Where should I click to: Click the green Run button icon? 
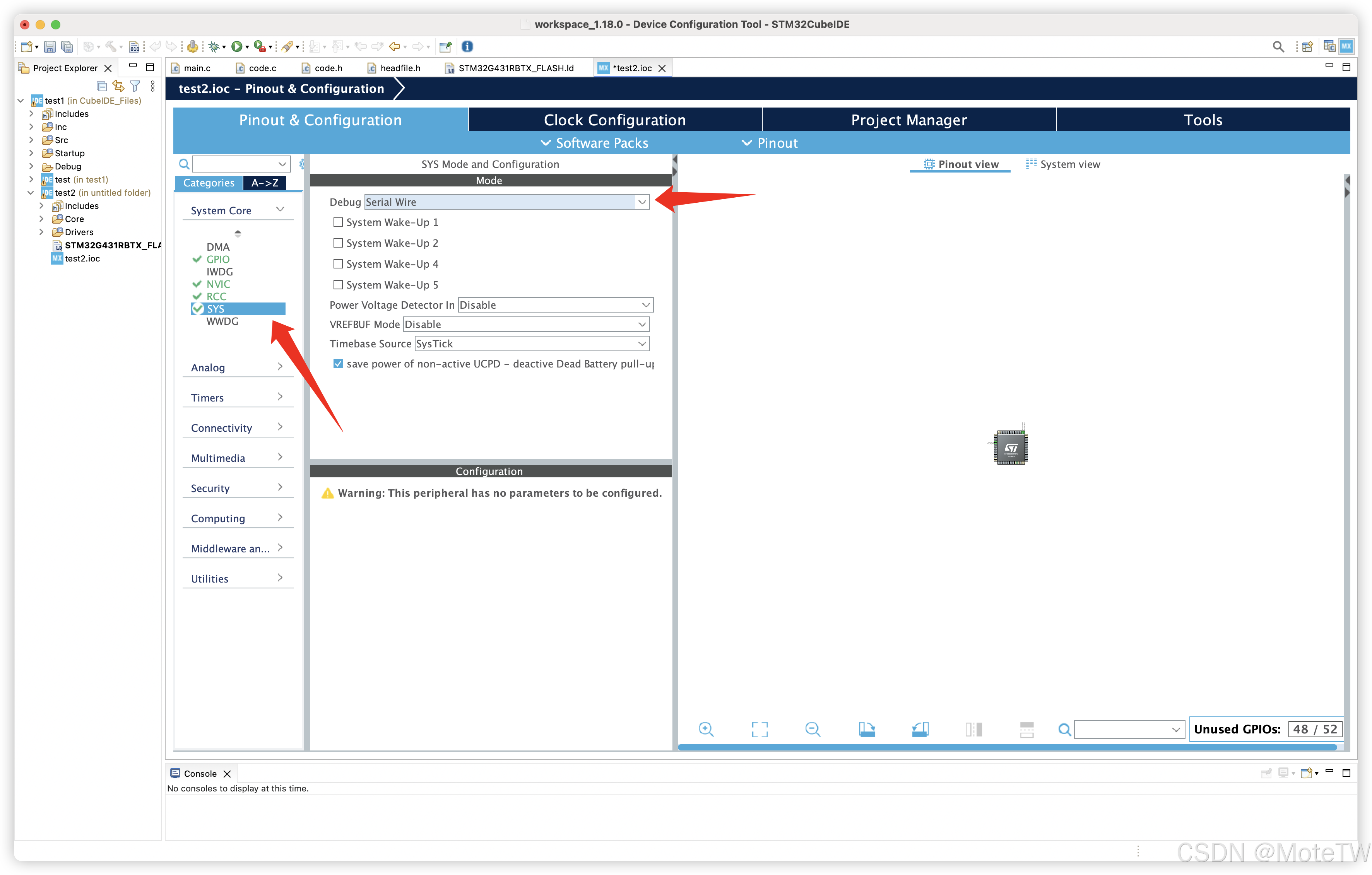pyautogui.click(x=236, y=47)
